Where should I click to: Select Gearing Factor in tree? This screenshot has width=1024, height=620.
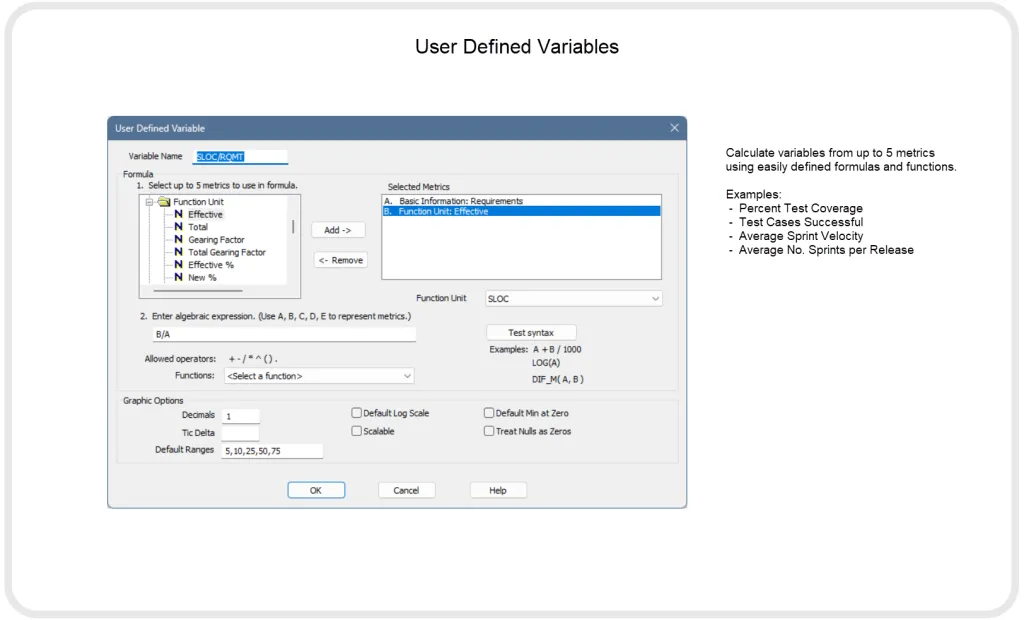pyautogui.click(x=216, y=240)
